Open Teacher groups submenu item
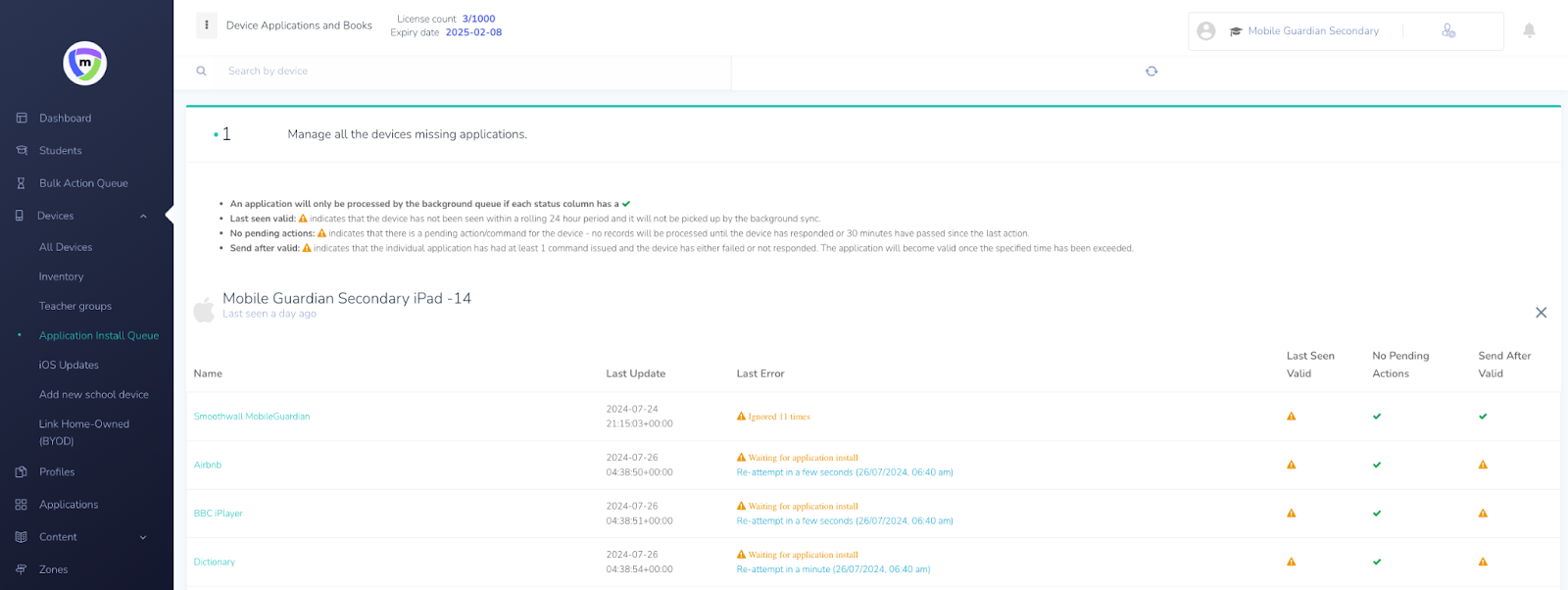The width and height of the screenshot is (1568, 590). coord(75,306)
